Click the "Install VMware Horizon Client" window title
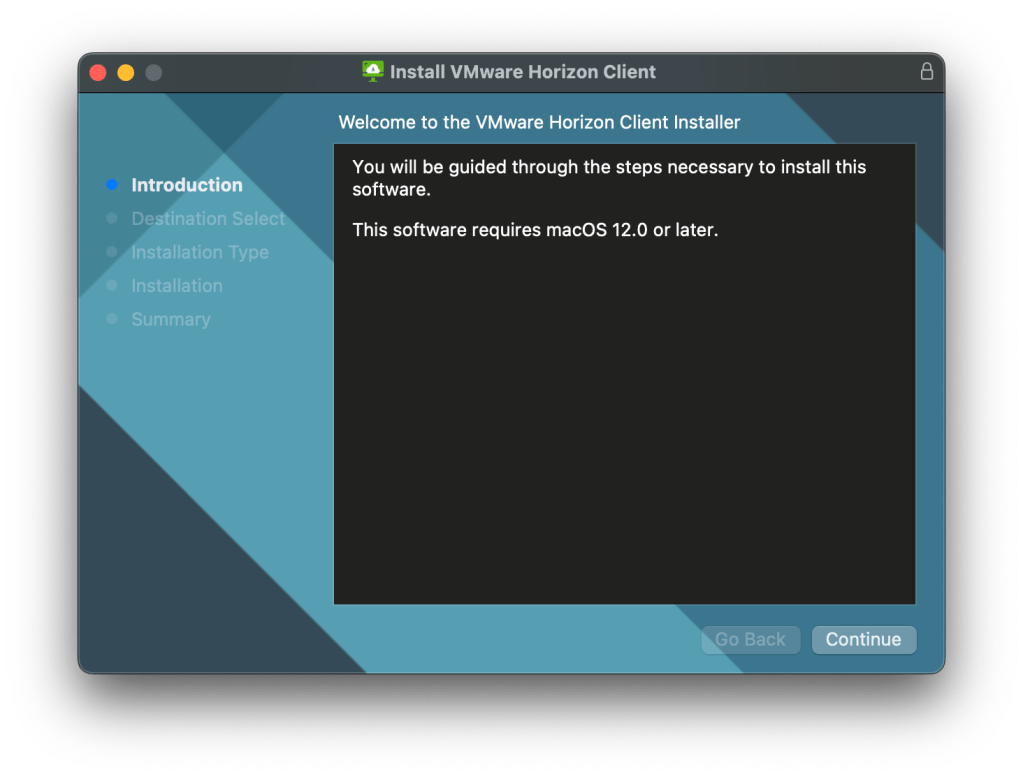The width and height of the screenshot is (1023, 777). click(x=522, y=72)
